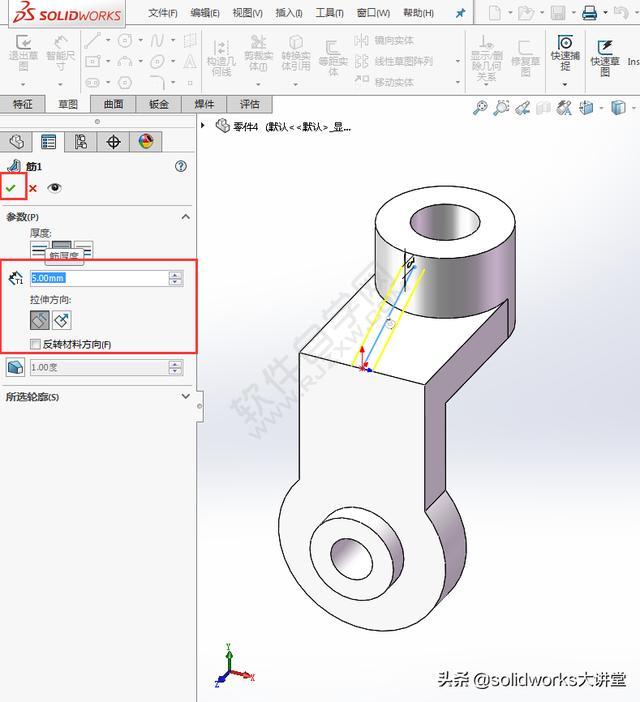This screenshot has height=702, width=640.
Task: Click the 快速草图 button
Action: 605,58
